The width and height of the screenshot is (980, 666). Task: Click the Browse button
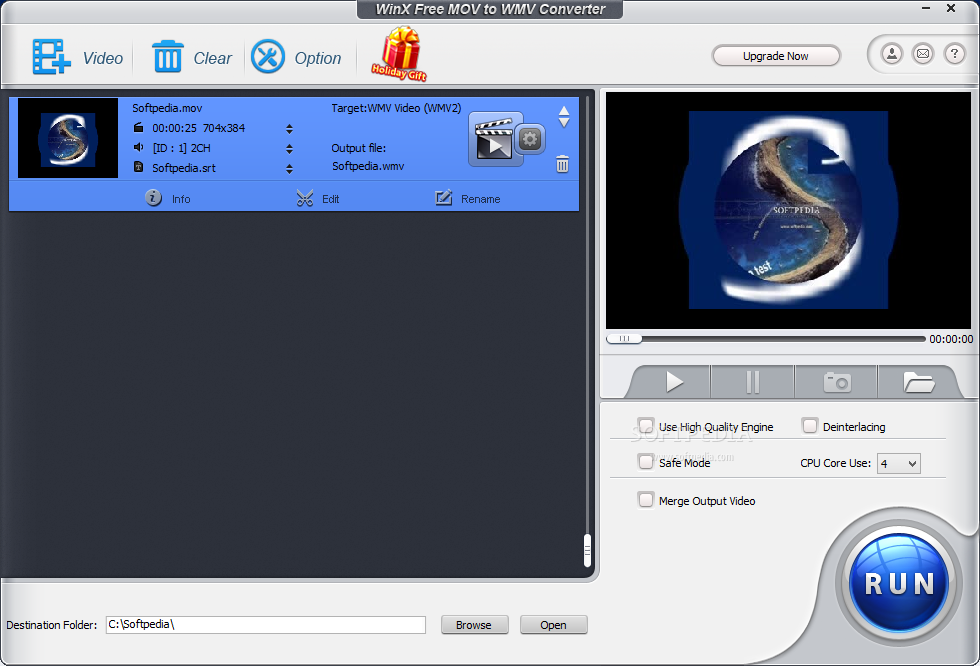(474, 625)
